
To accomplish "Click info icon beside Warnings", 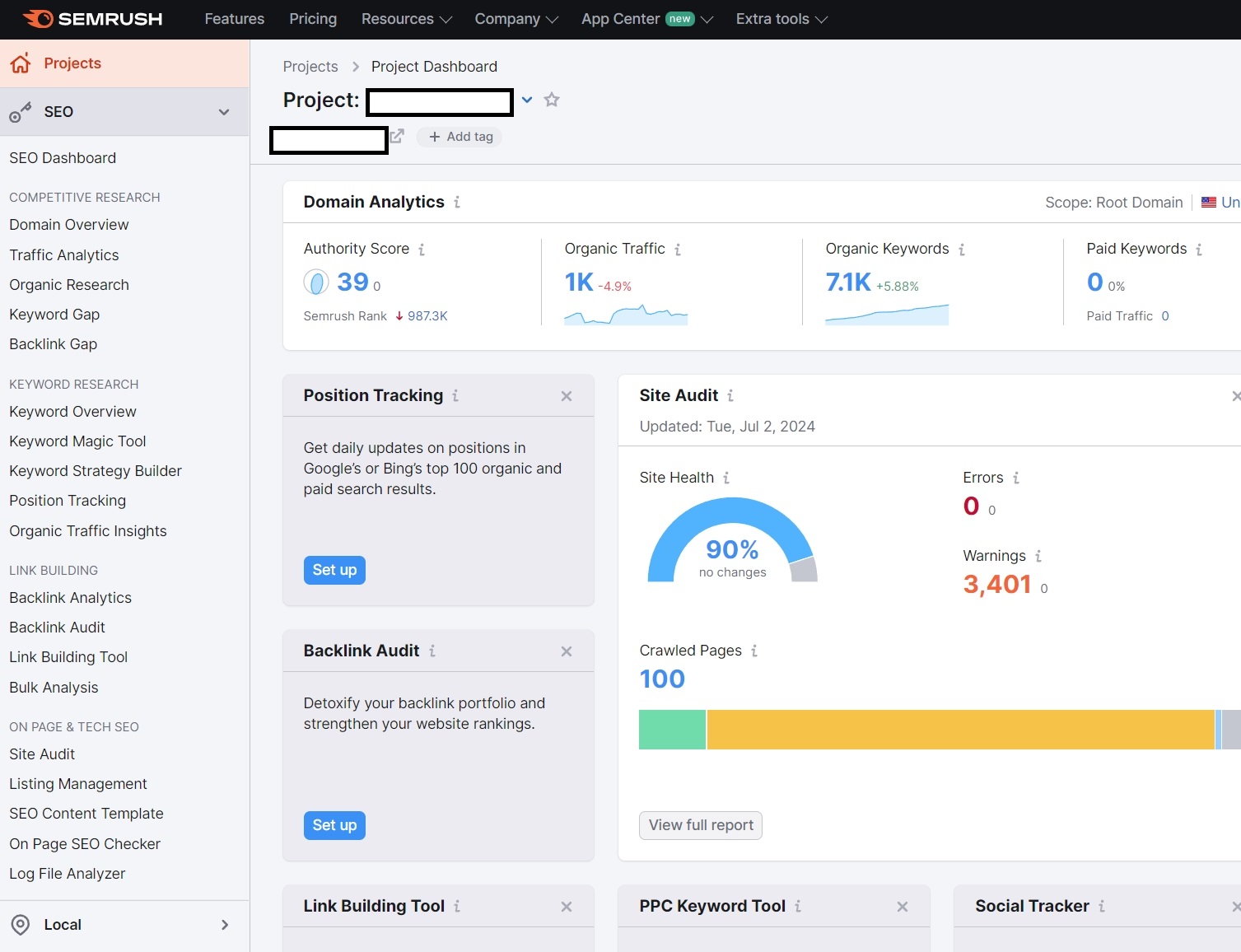I will (x=1038, y=556).
